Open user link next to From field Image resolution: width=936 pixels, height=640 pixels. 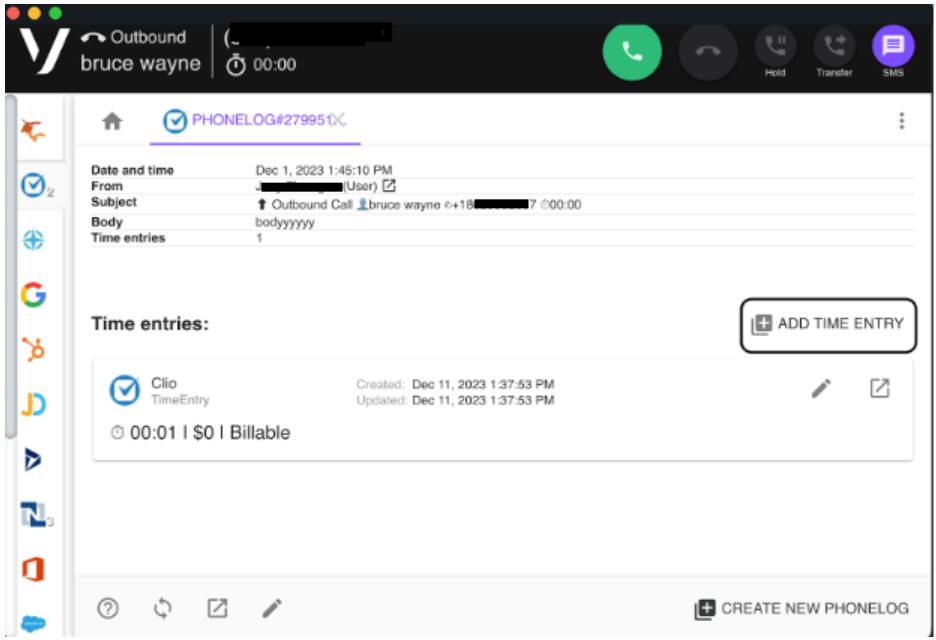point(389,186)
